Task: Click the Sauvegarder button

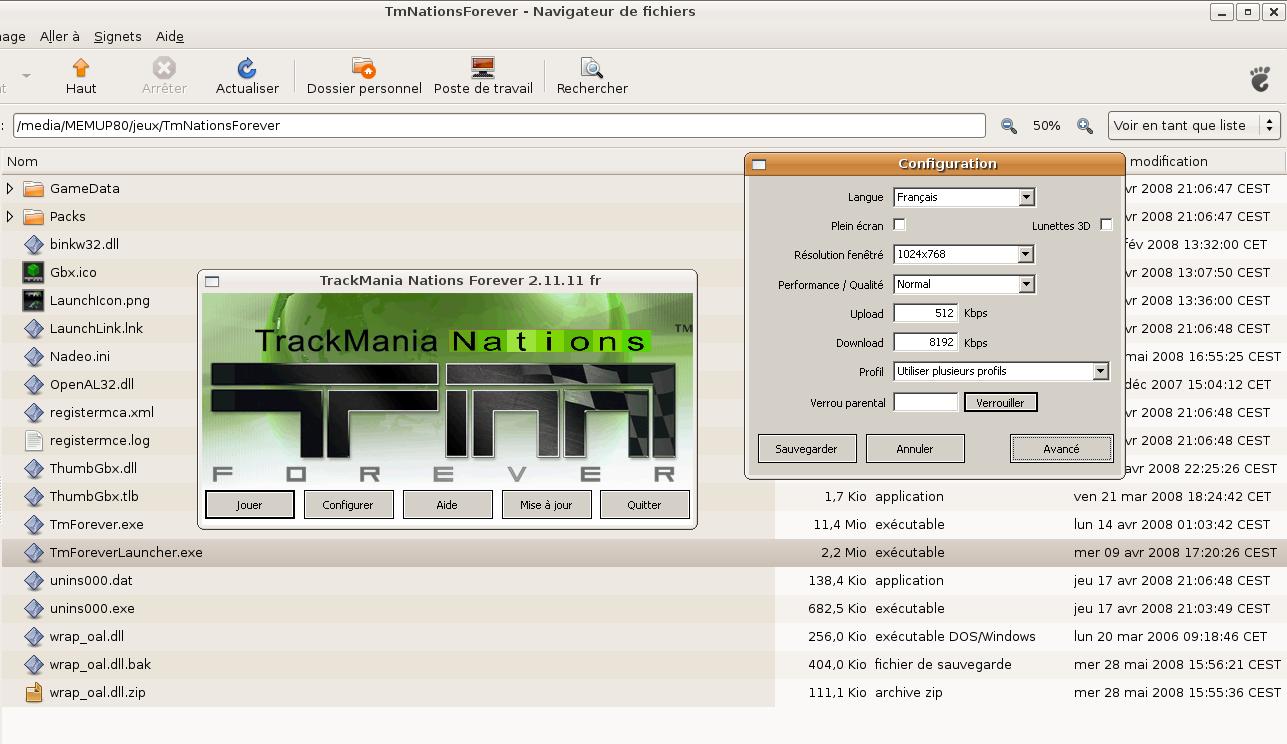Action: 807,449
